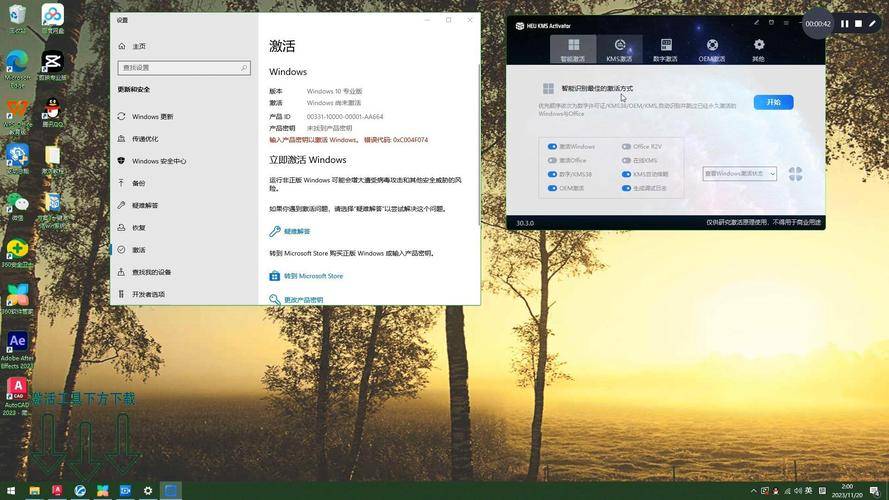
Task: Pause the screen recording
Action: (845, 24)
